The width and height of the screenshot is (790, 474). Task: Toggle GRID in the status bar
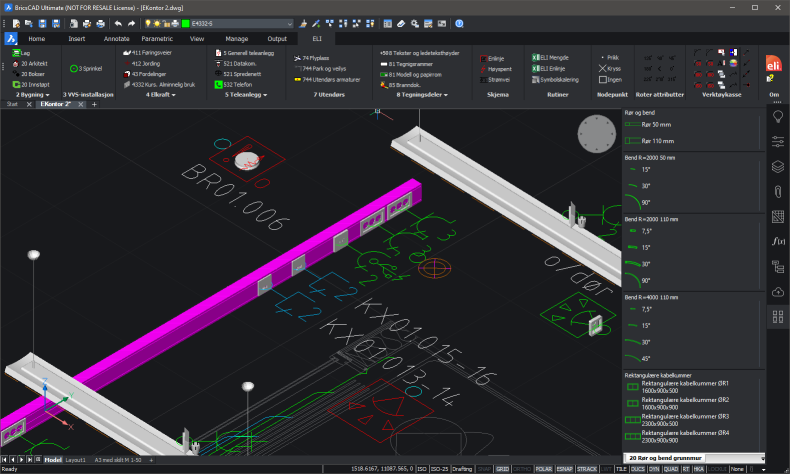502,468
